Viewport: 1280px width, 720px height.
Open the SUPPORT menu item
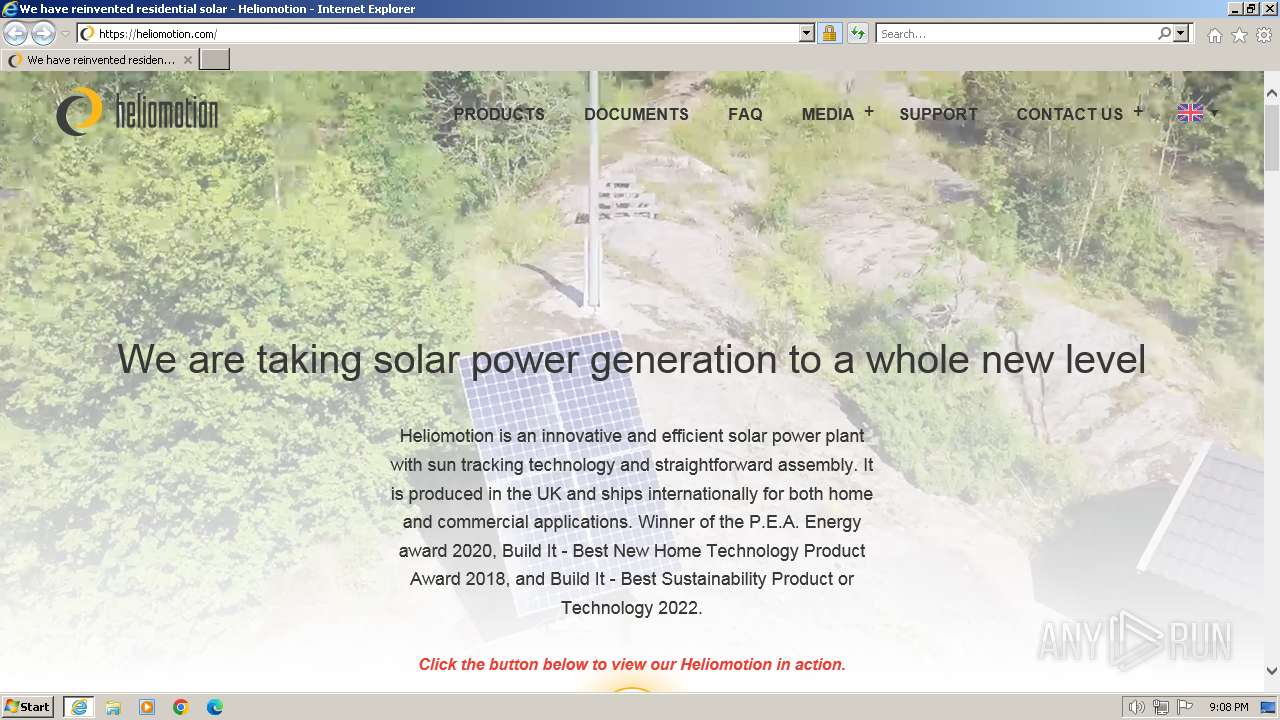tap(938, 114)
